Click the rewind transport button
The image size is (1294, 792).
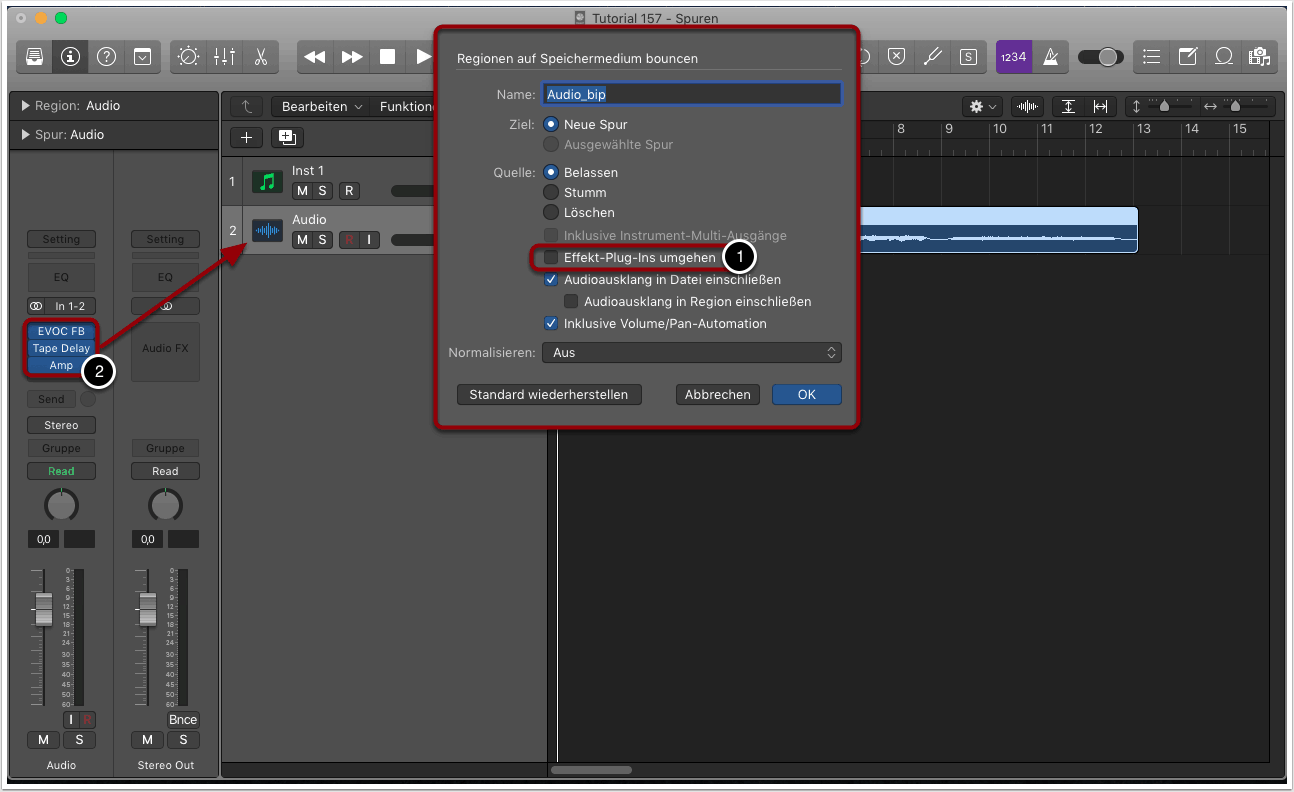point(315,57)
